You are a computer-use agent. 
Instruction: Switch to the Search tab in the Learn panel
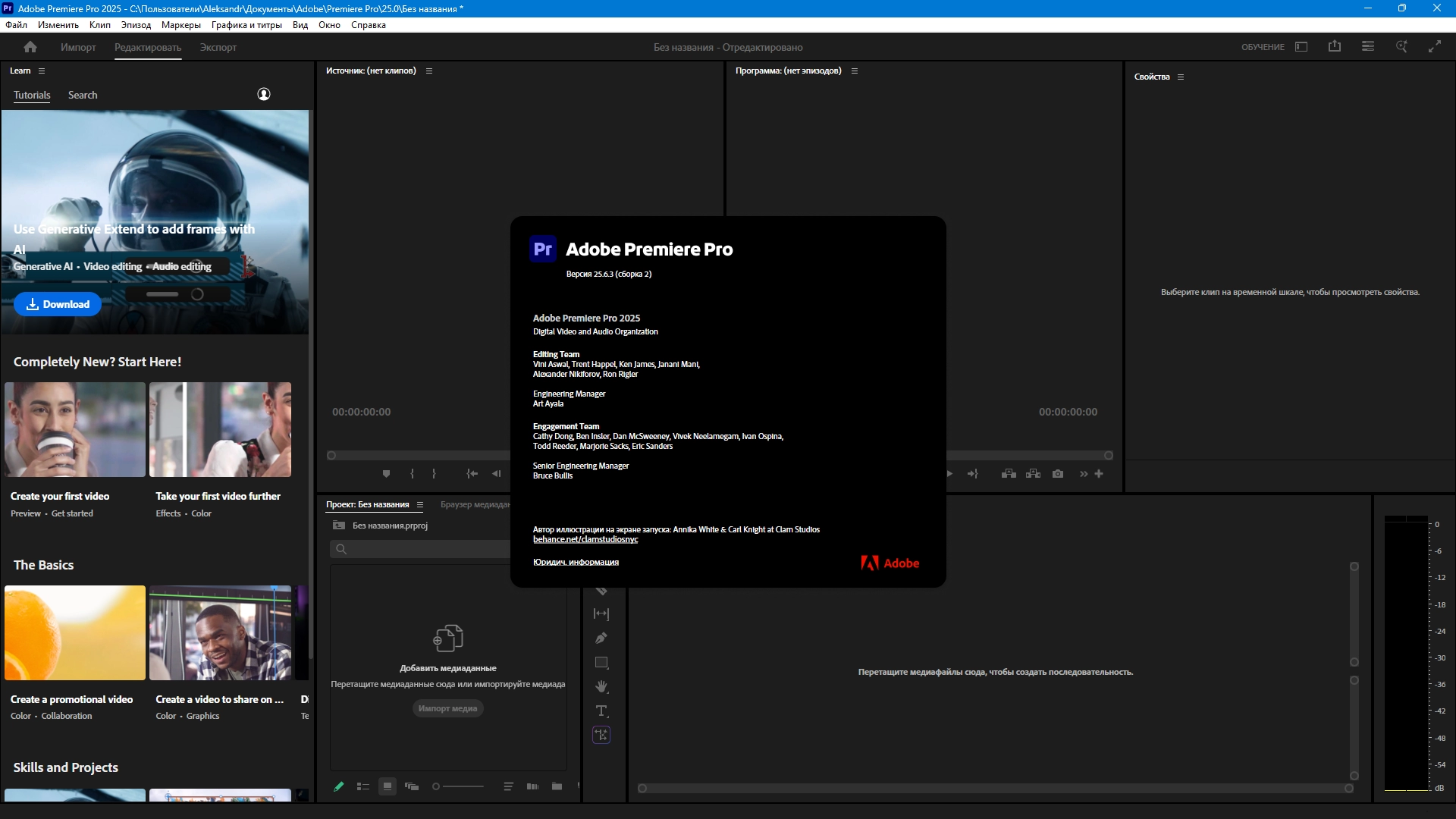[x=83, y=95]
